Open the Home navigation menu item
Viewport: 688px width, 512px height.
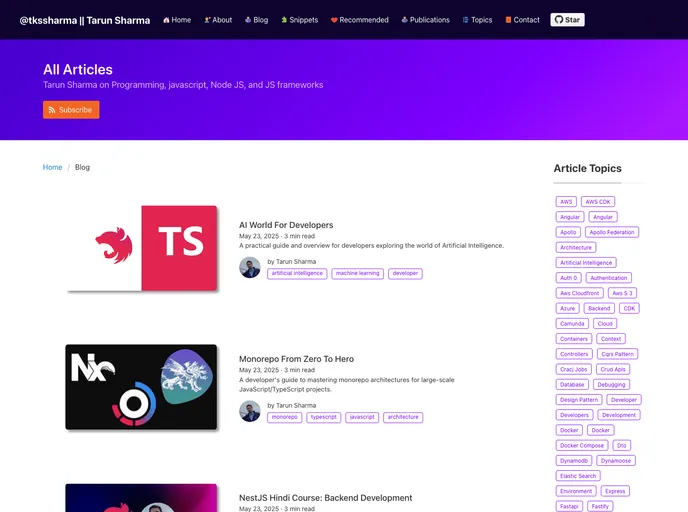(177, 20)
